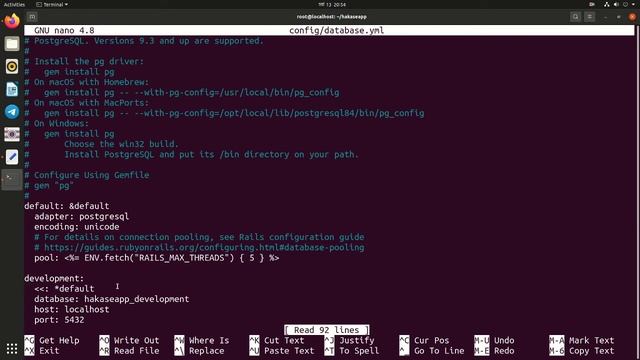The width and height of the screenshot is (640, 360).
Task: Click the Replace shortcut label
Action: (x=207, y=351)
